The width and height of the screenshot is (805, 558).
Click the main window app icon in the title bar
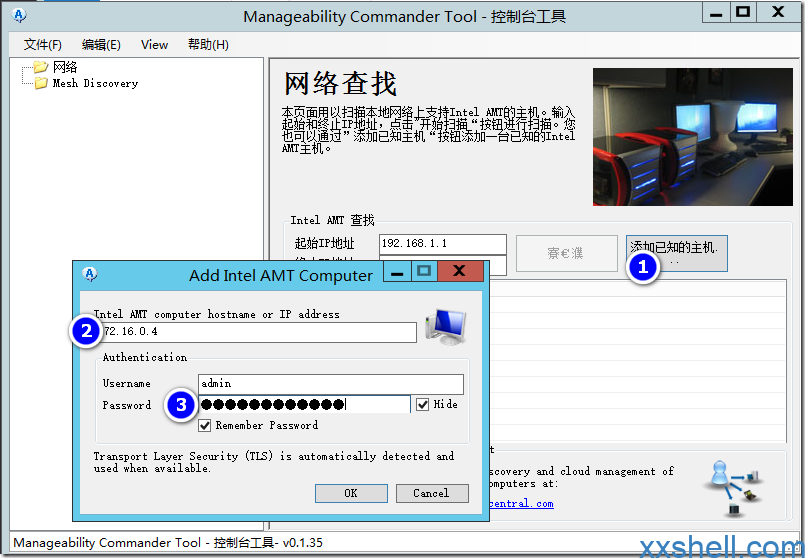(20, 15)
